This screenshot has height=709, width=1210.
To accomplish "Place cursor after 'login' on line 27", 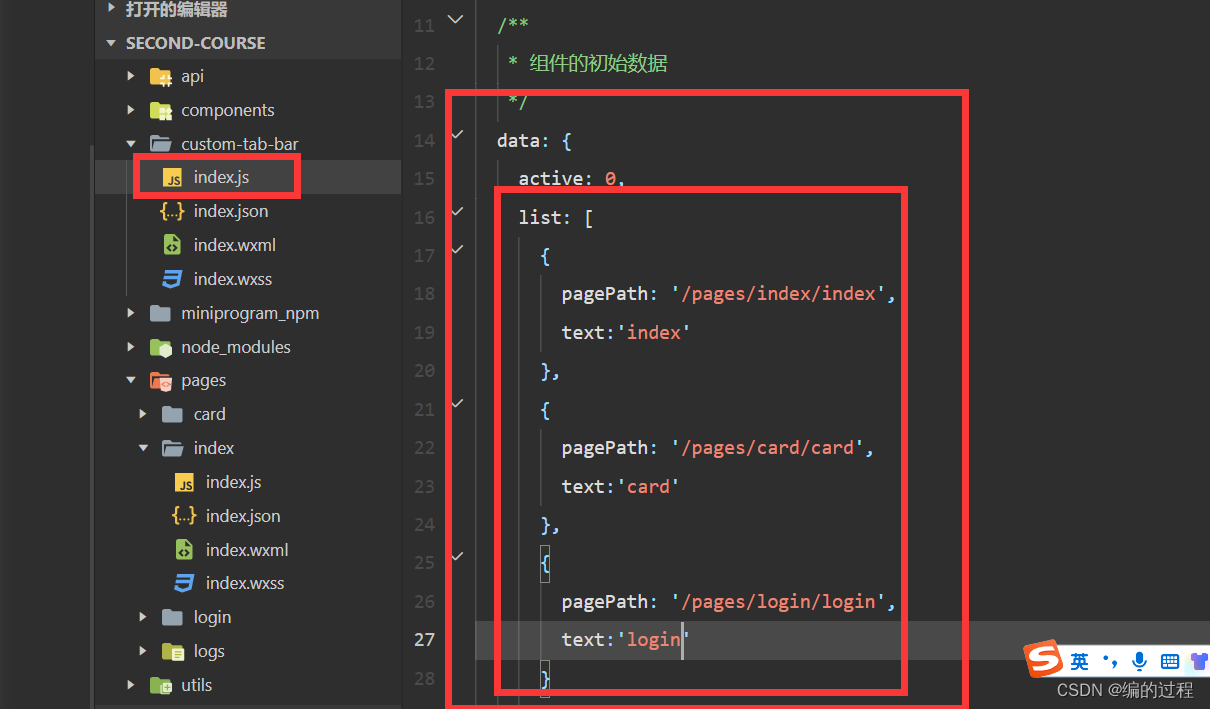I will click(x=682, y=639).
